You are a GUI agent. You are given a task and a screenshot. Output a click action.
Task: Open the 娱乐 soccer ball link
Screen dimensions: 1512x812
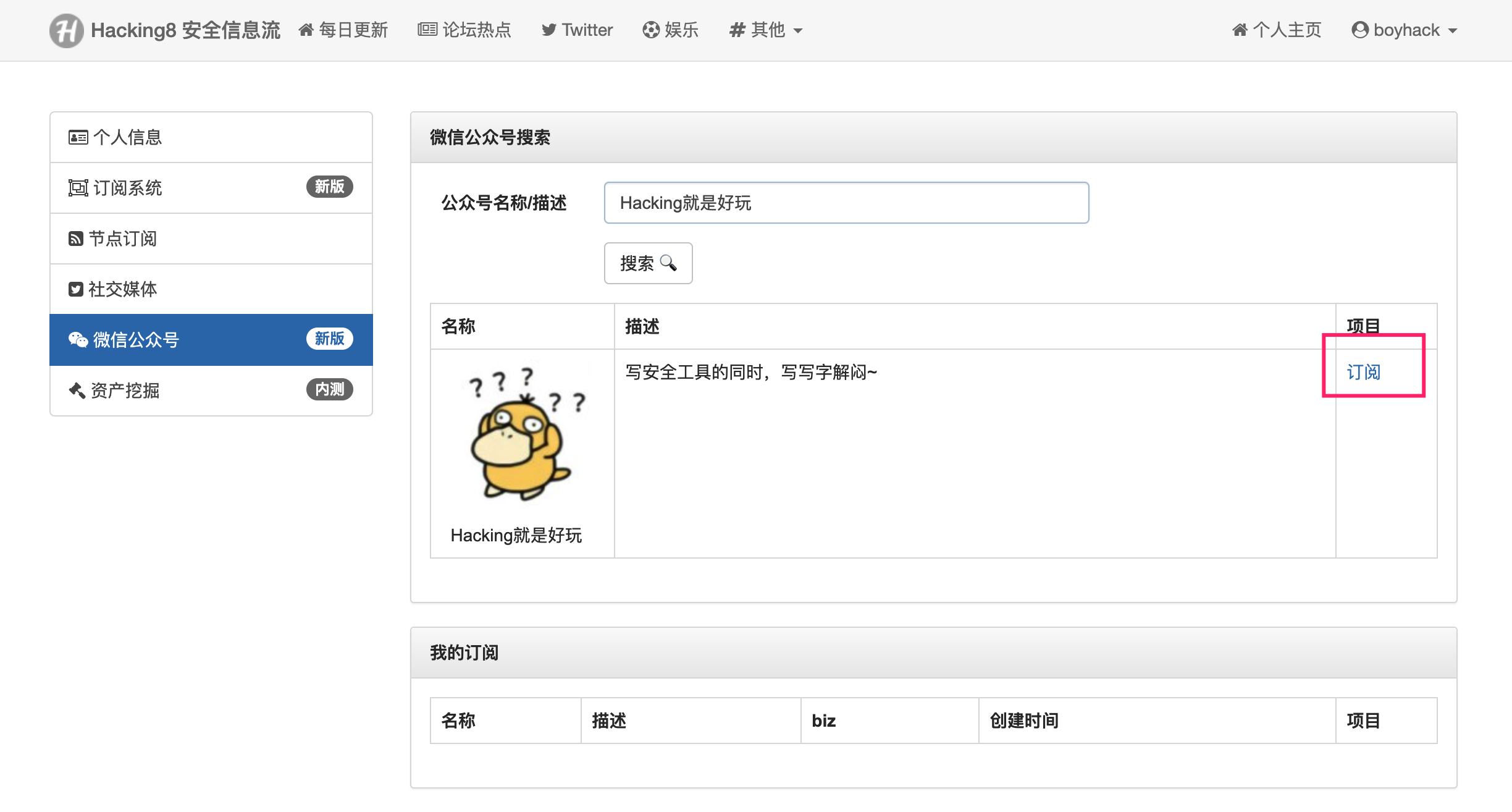670,30
